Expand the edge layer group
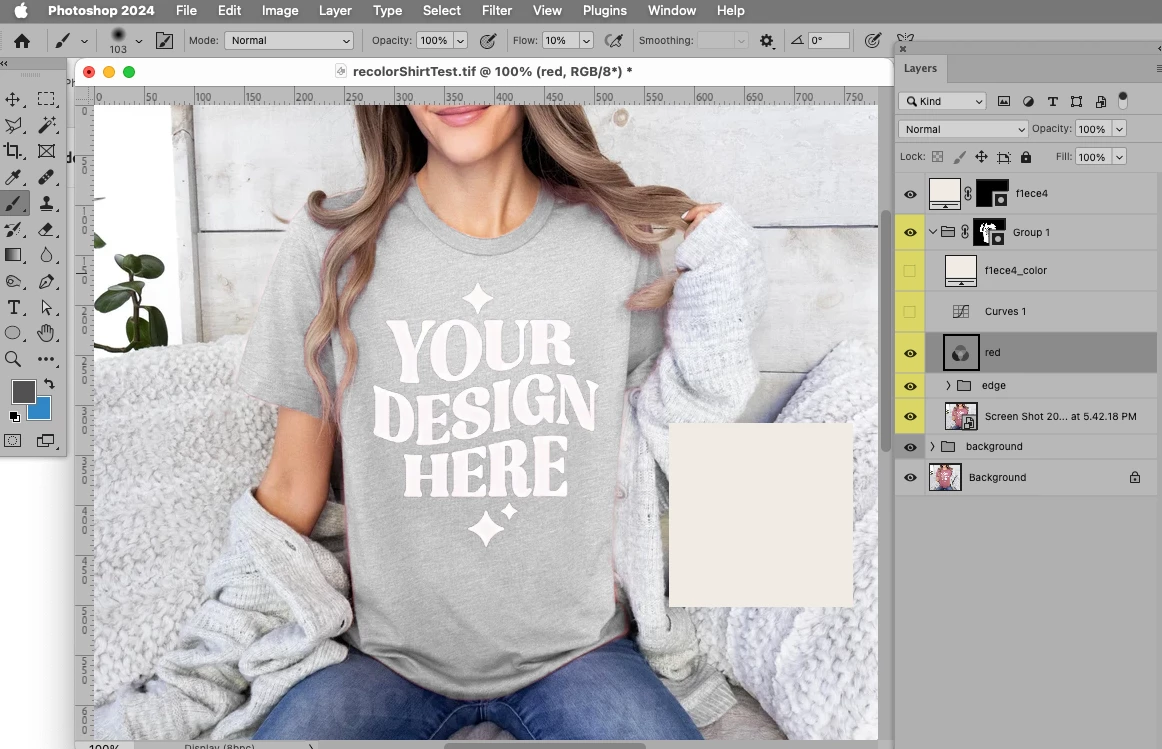The height and width of the screenshot is (749, 1162). [x=948, y=386]
